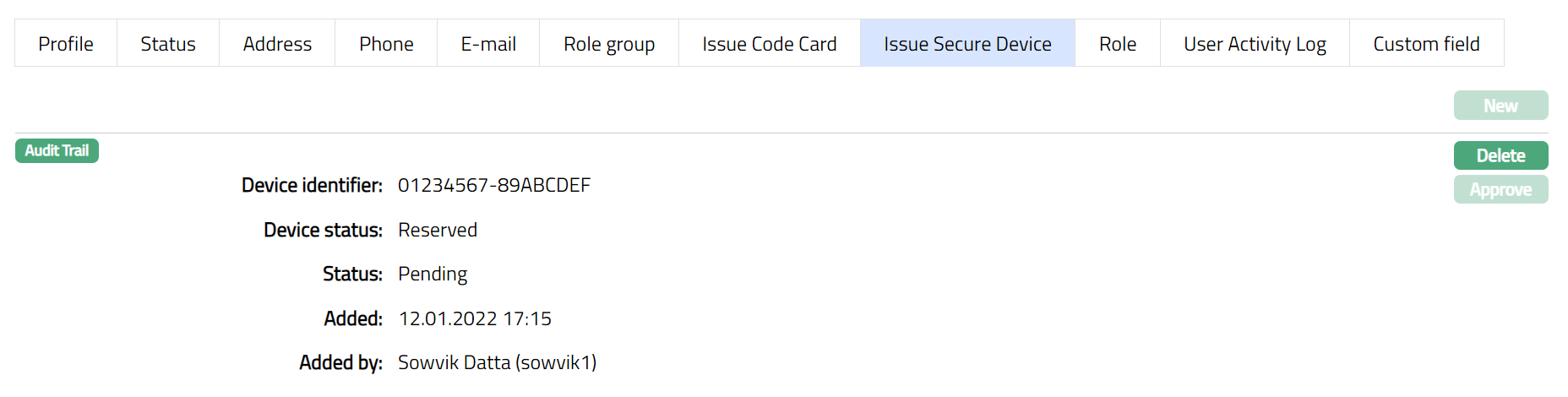Click the added date 12.01.2022 17:15
The width and height of the screenshot is (1568, 397).
(475, 318)
